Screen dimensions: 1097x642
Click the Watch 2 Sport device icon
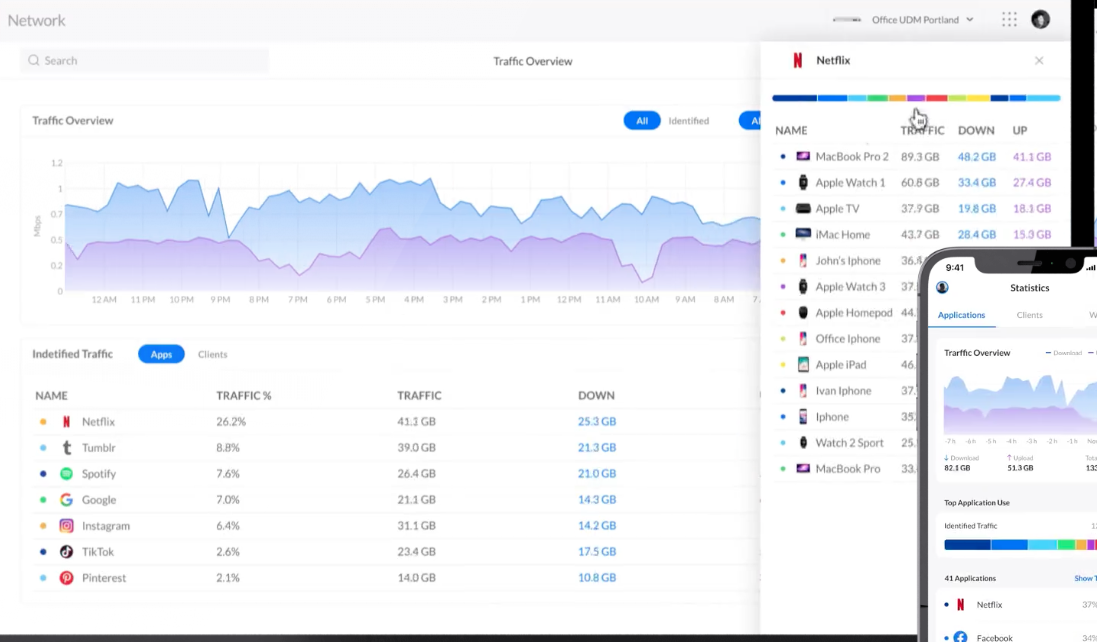pos(803,443)
